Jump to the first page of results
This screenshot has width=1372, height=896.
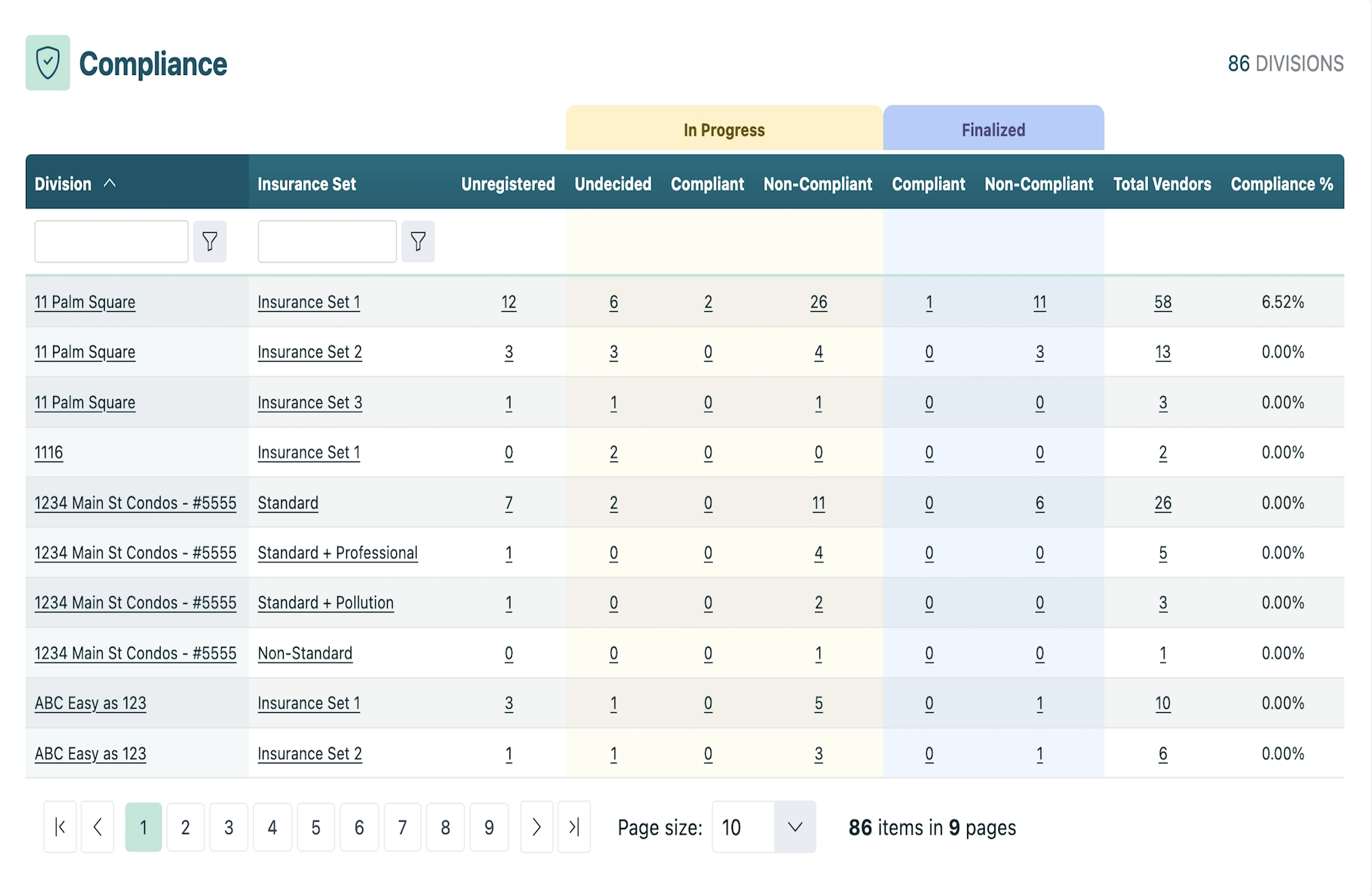click(x=59, y=827)
